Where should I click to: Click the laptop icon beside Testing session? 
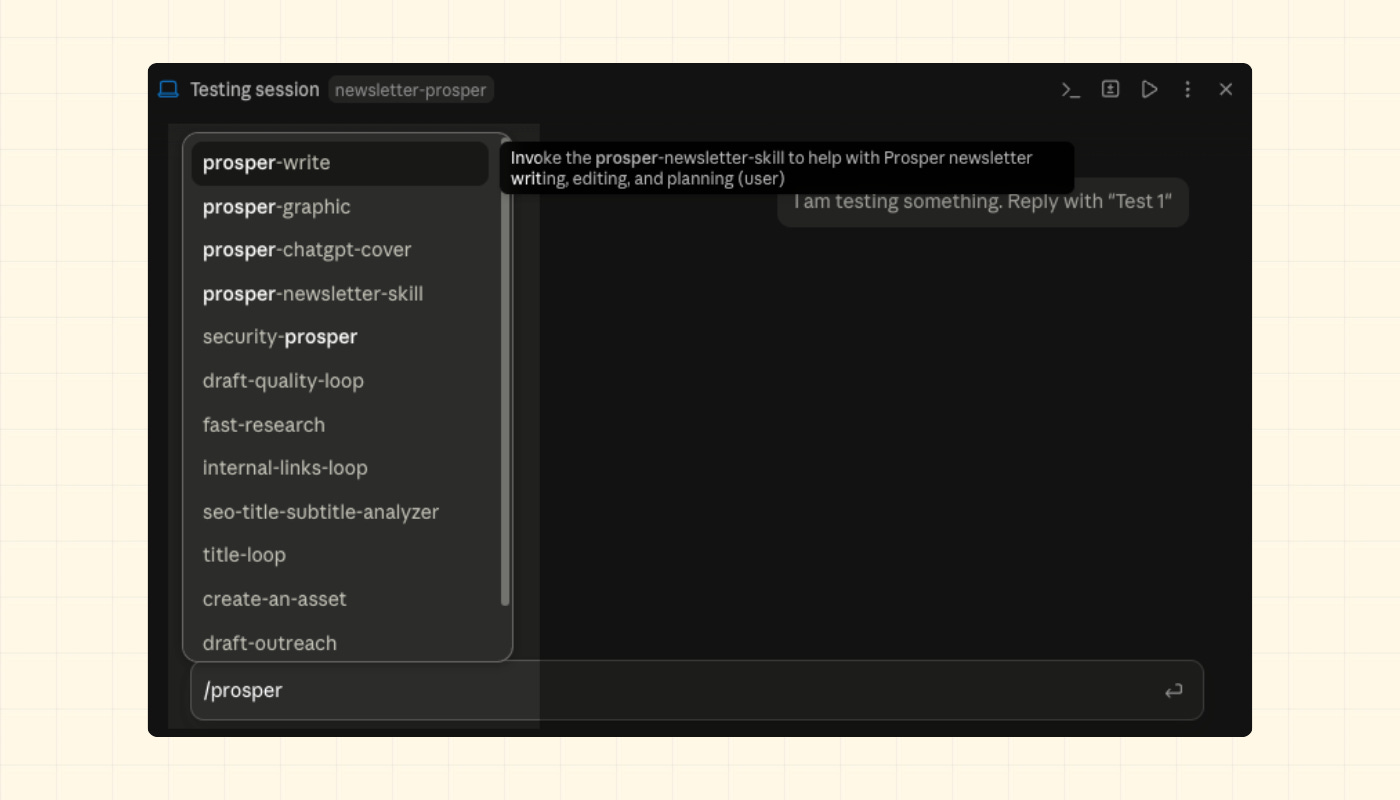(168, 89)
